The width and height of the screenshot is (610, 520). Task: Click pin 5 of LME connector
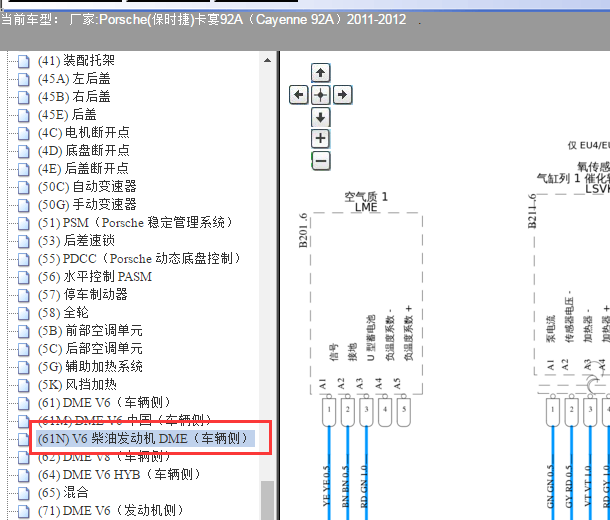404,410
